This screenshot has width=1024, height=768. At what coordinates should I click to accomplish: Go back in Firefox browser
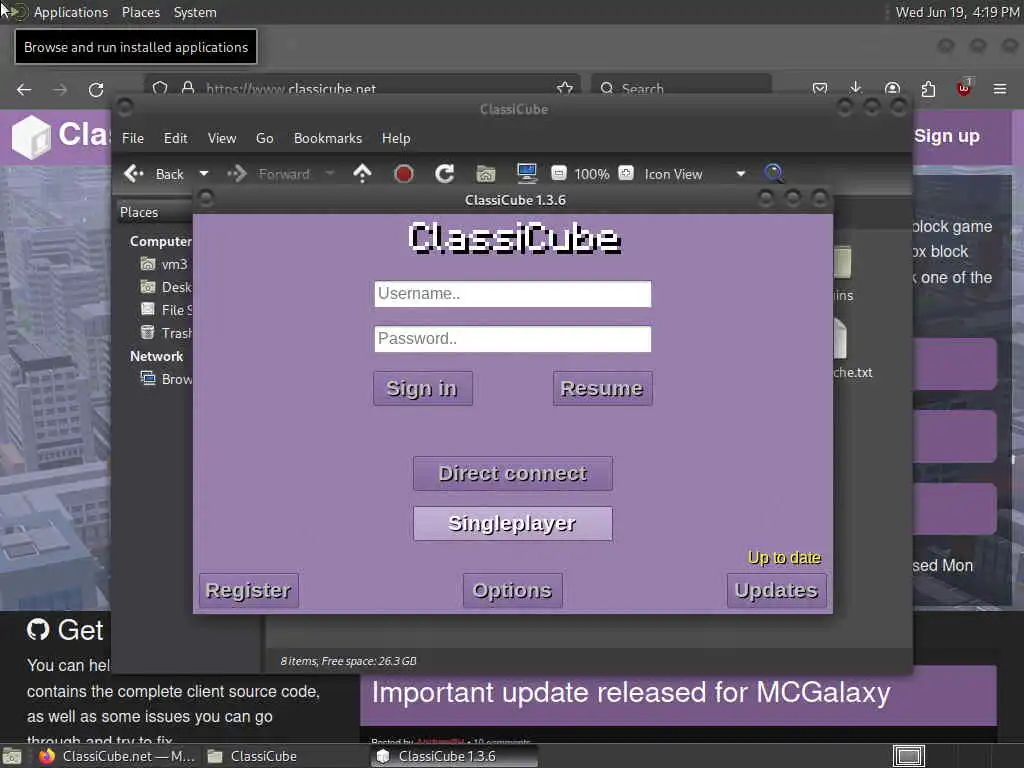[24, 89]
